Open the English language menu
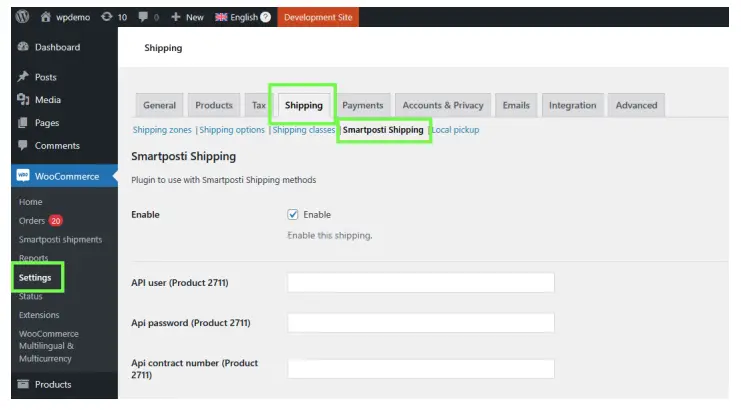 (244, 17)
